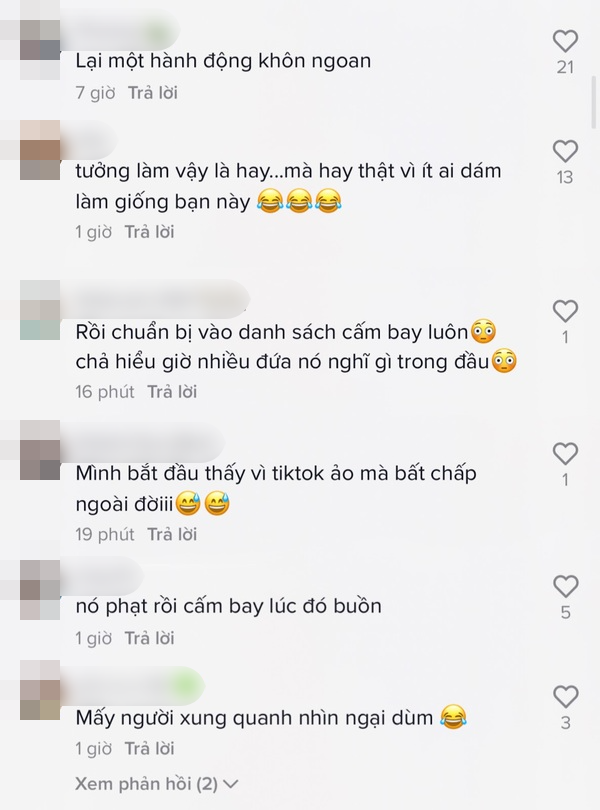
Task: Heart the 'nó phạt rồi cấm bay' comment
Action: pyautogui.click(x=565, y=586)
